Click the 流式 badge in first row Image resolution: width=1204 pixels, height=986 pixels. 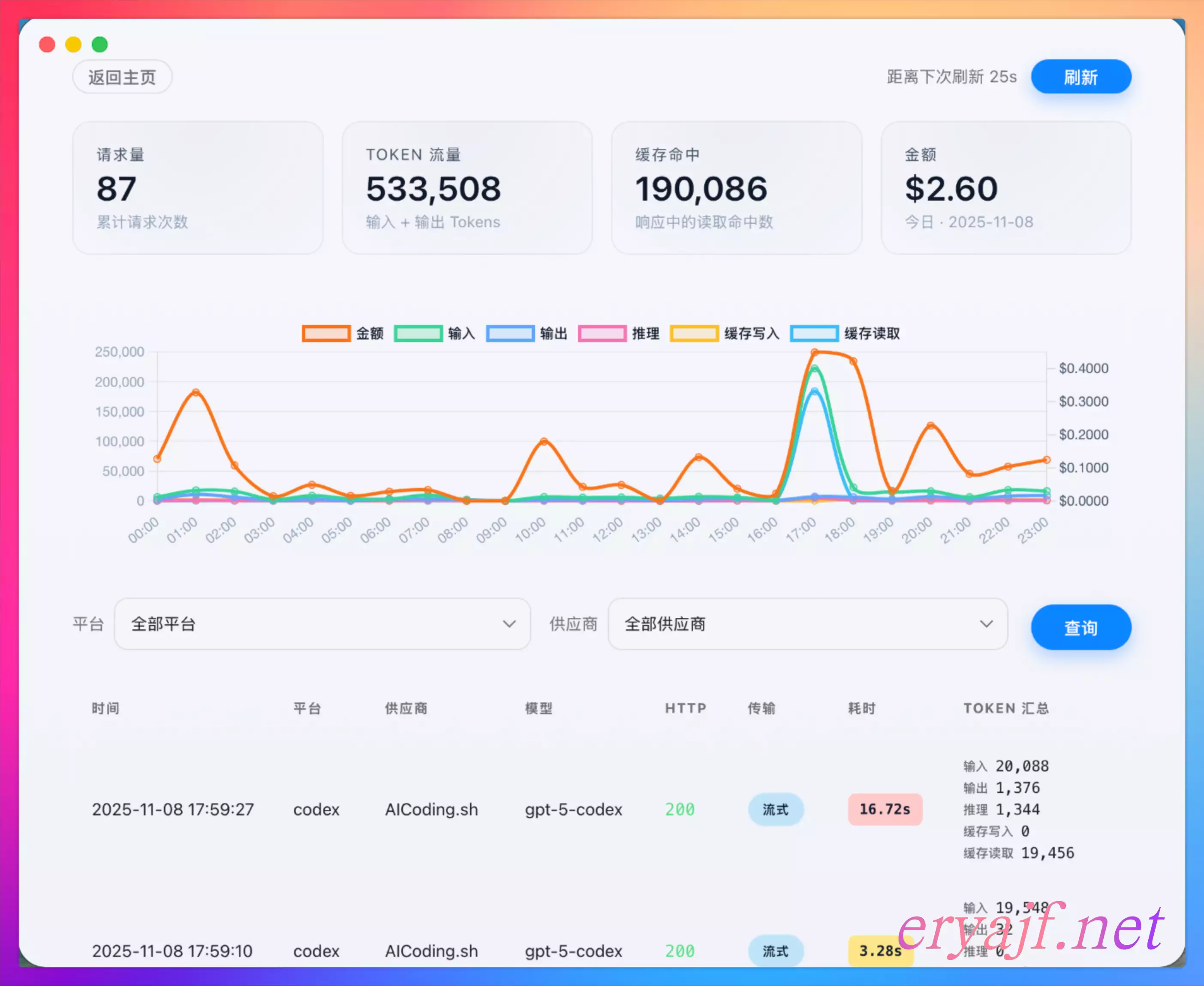coord(775,809)
